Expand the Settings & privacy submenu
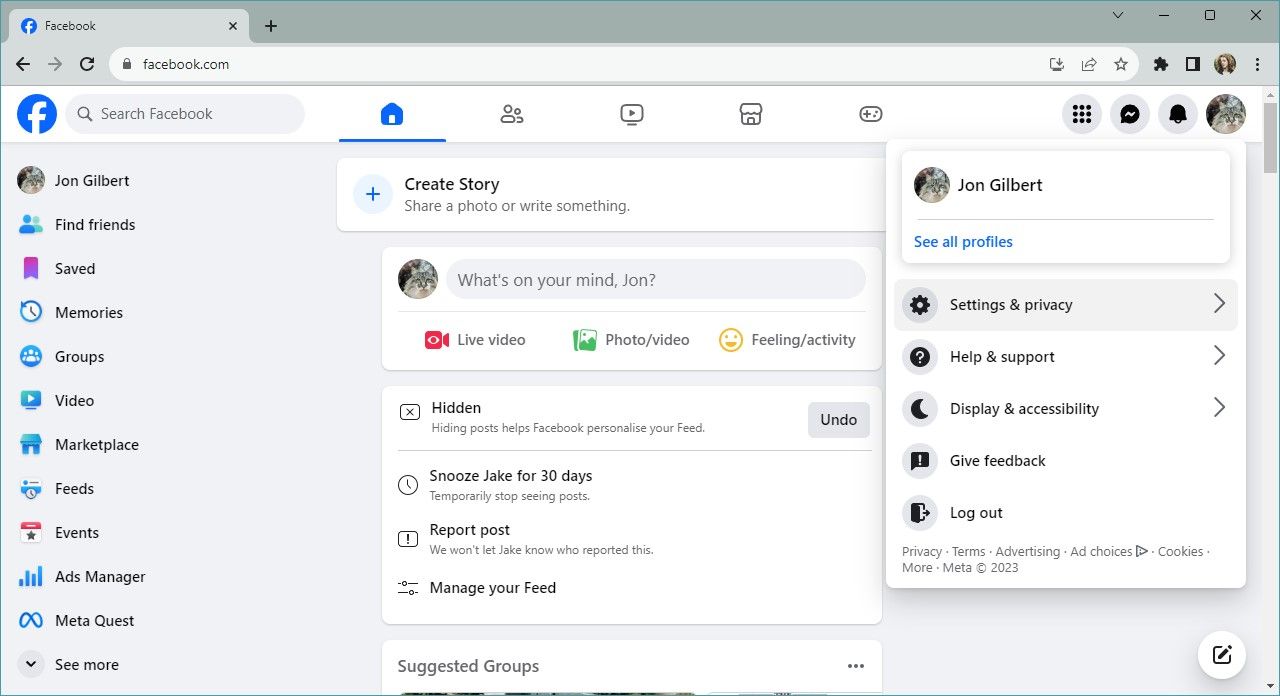 [x=1065, y=304]
